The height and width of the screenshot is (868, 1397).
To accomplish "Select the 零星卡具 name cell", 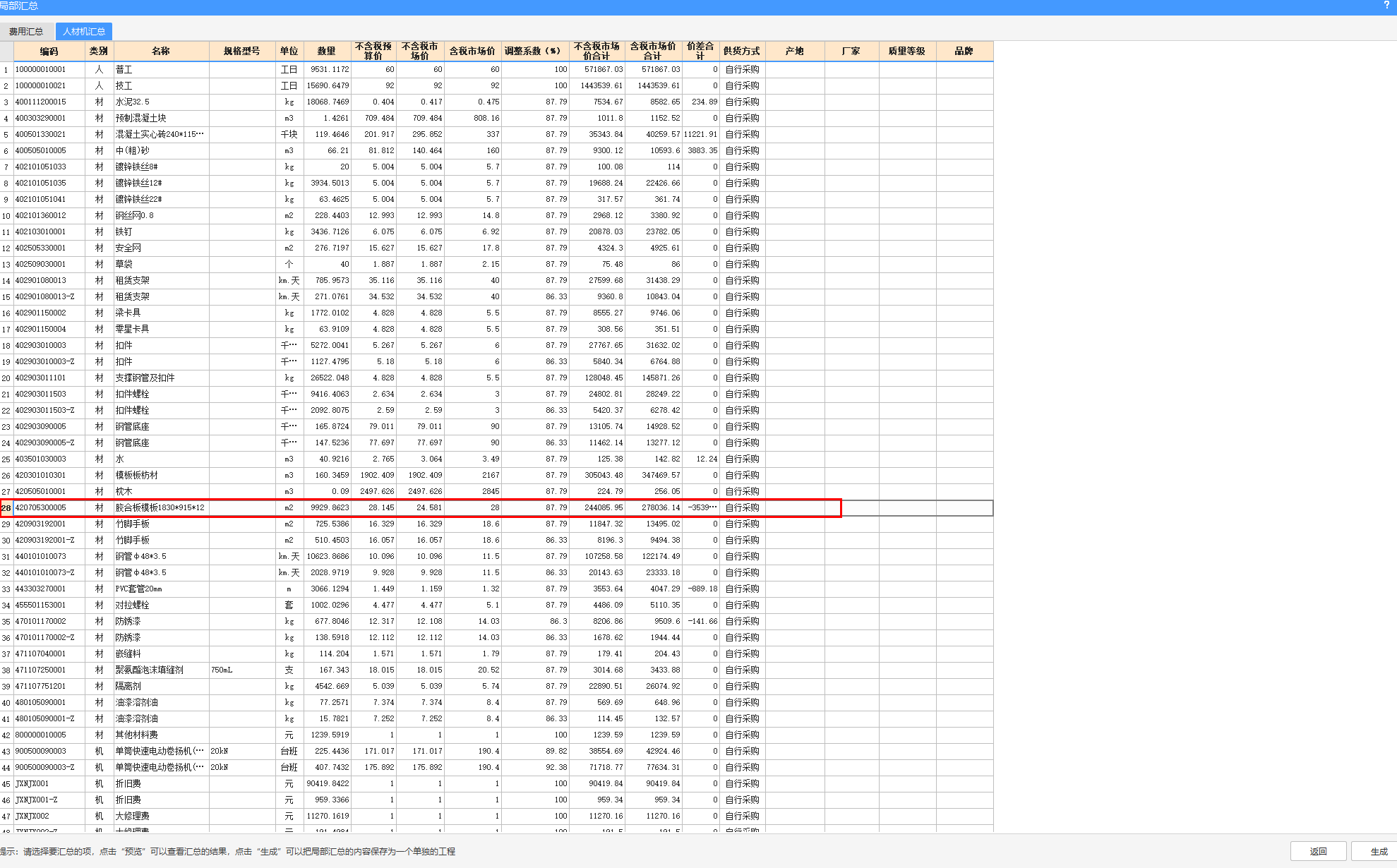I will tap(161, 330).
